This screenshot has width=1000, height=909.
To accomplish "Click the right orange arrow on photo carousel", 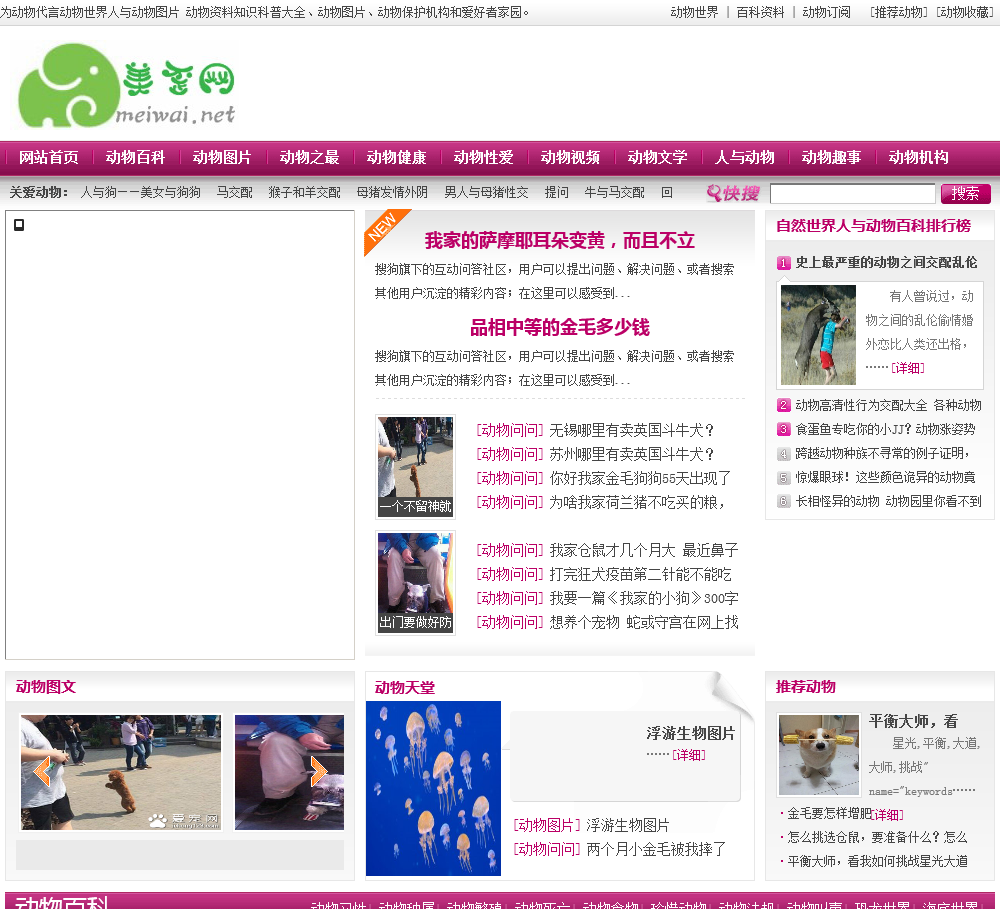I will point(319,772).
